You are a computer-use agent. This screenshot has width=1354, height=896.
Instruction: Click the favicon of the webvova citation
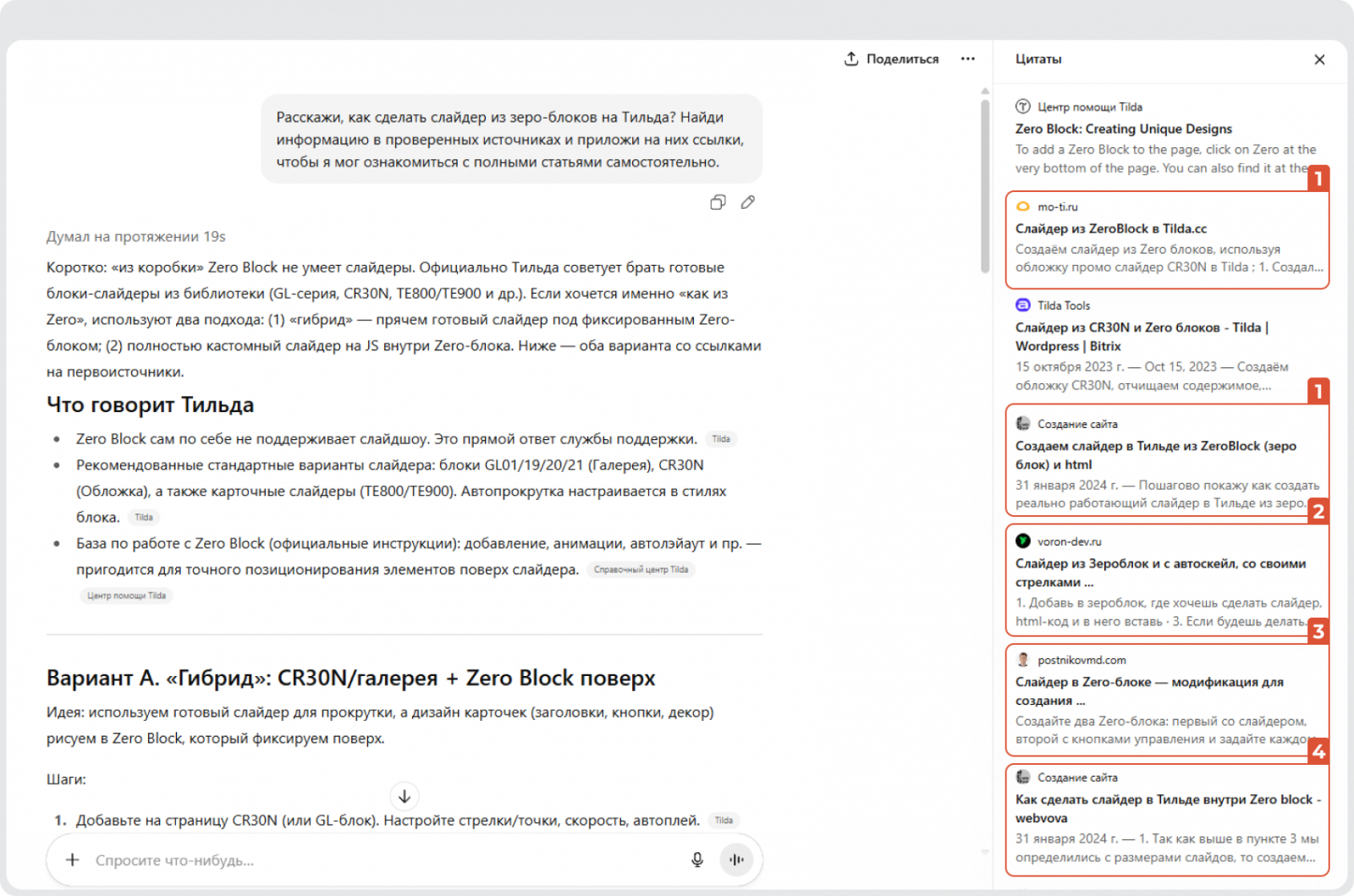[x=1023, y=778]
